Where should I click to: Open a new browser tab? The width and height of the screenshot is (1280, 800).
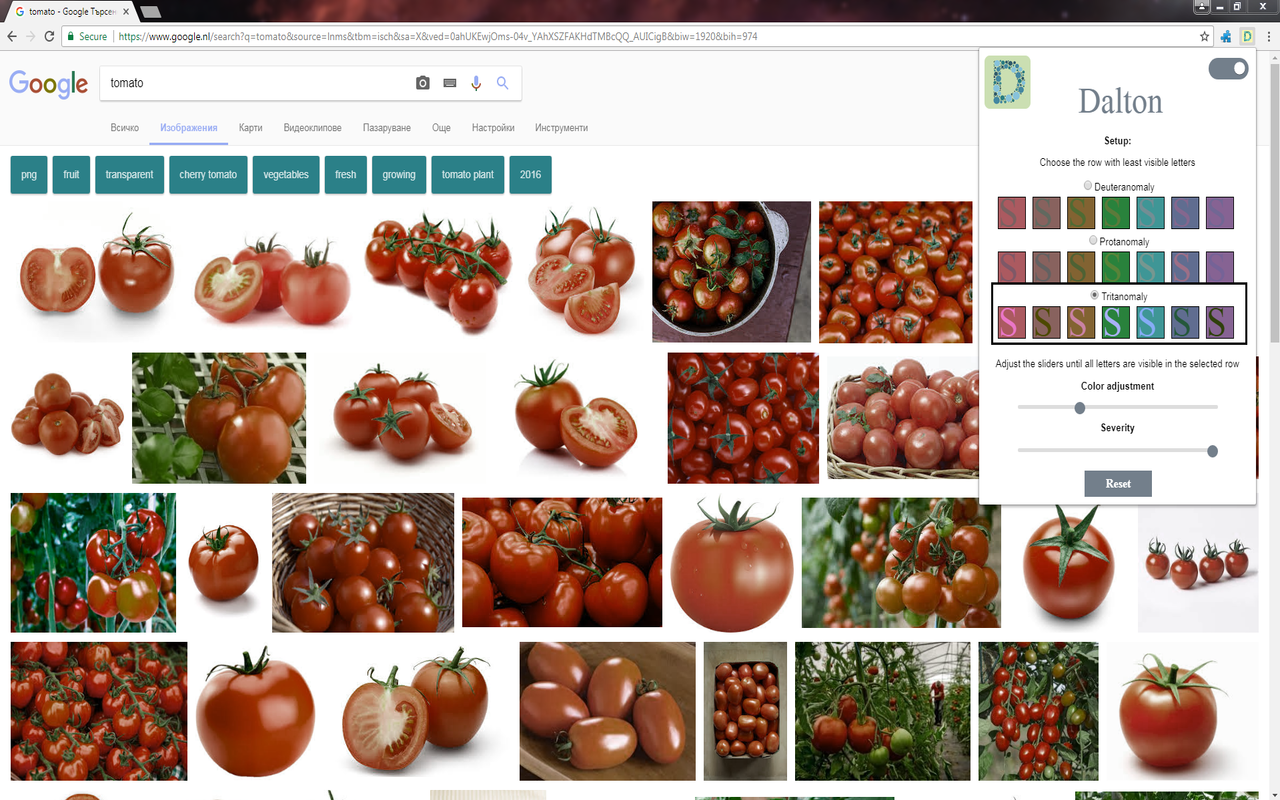[150, 12]
